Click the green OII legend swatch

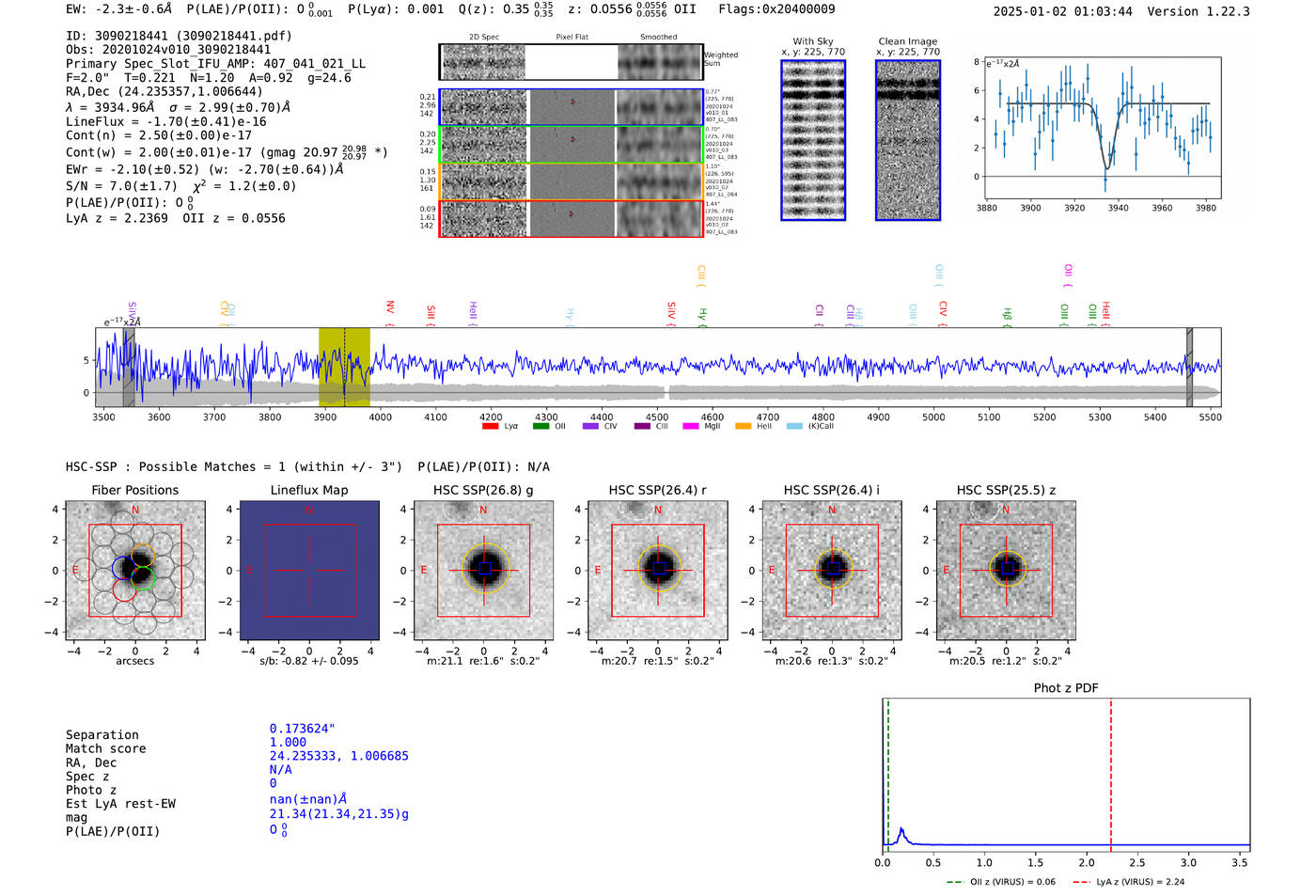(540, 426)
